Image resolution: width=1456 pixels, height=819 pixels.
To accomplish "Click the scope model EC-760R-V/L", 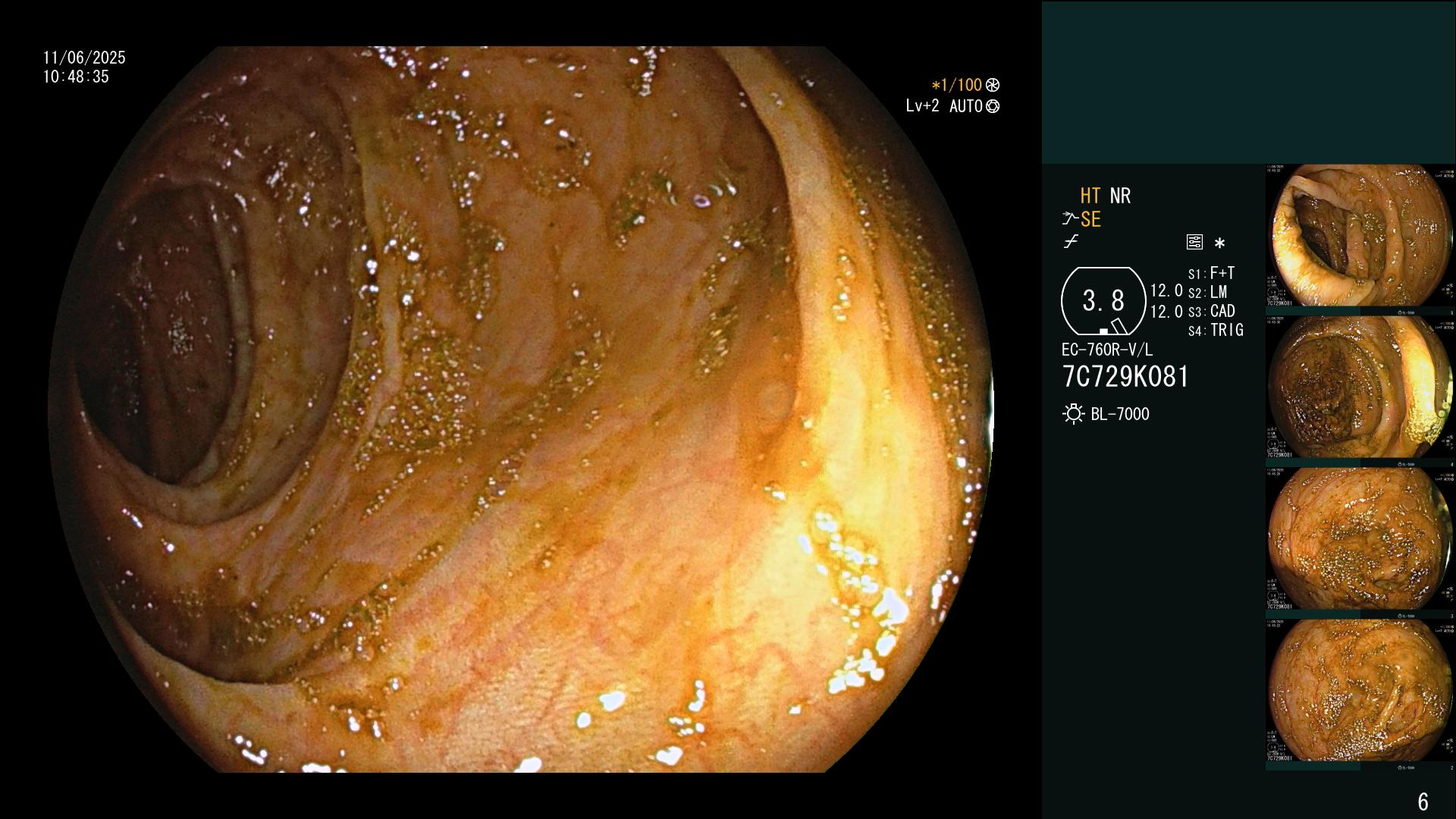I will pos(1107,350).
